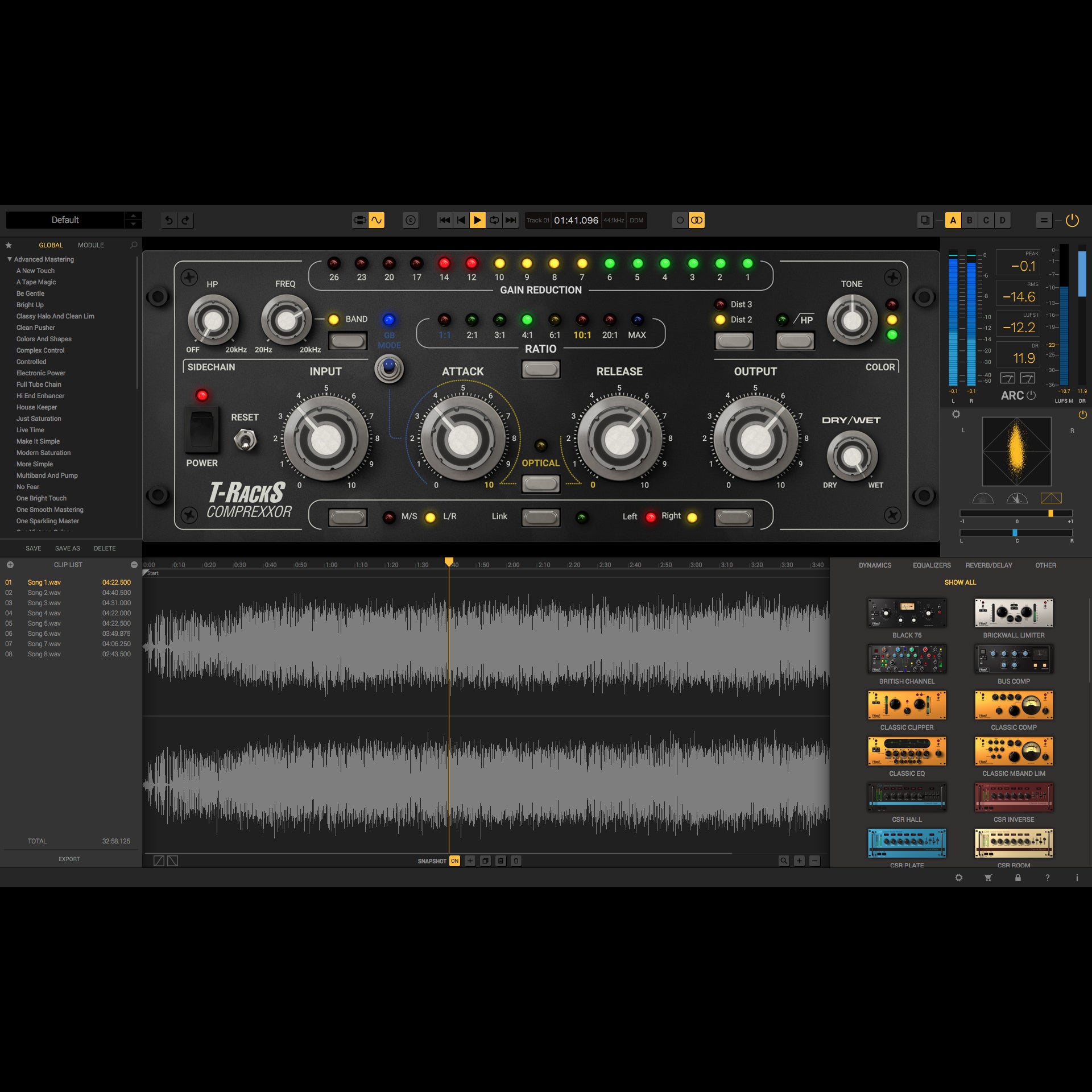1092x1092 pixels.
Task: Remove clip with minus icon
Action: click(134, 565)
